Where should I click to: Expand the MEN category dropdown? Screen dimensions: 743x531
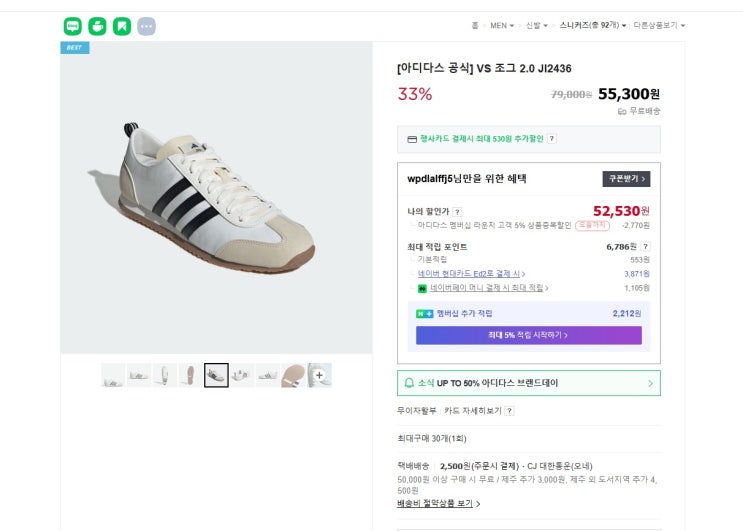[501, 25]
